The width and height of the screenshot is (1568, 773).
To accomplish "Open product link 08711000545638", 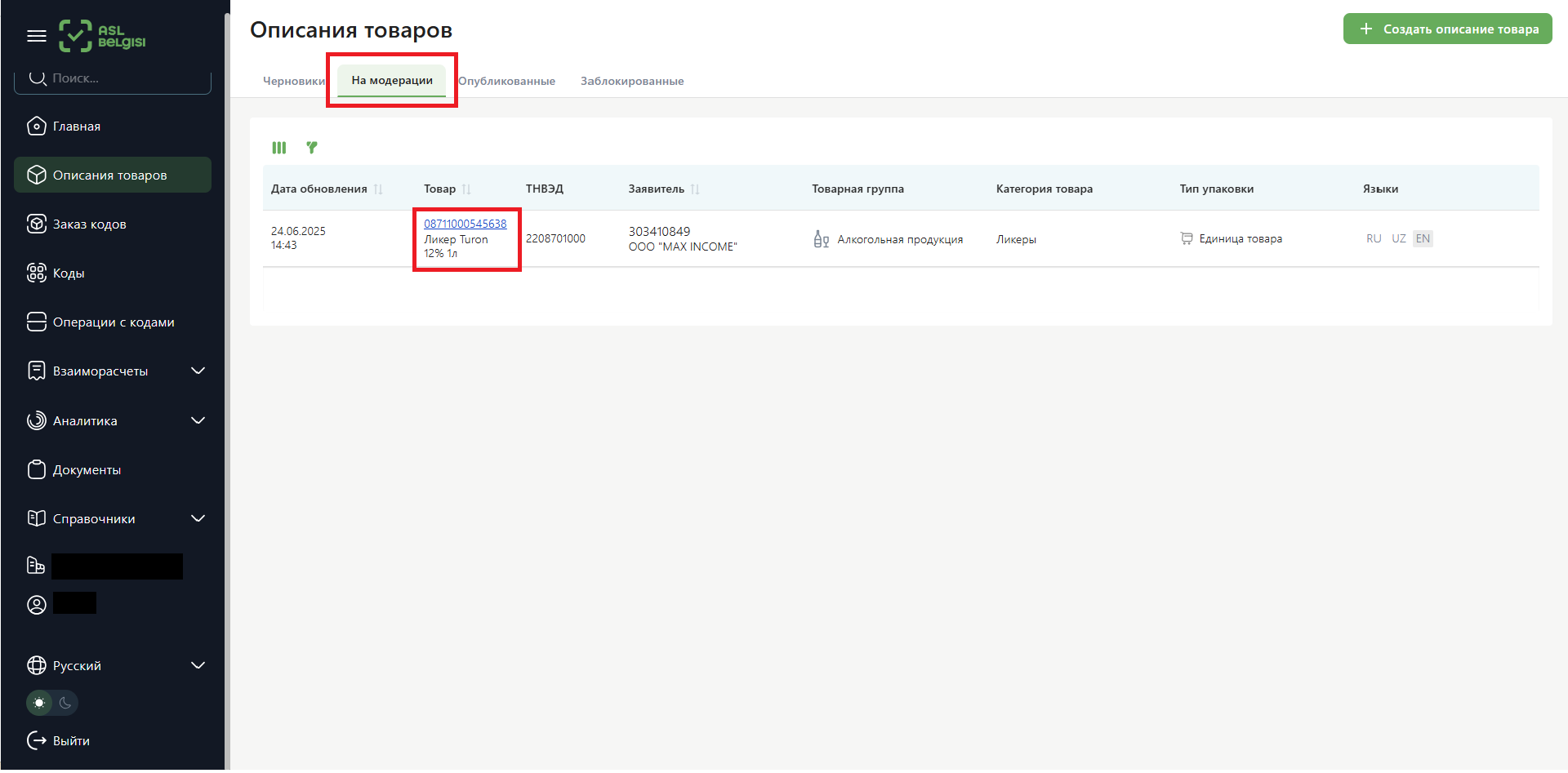I will [x=465, y=224].
